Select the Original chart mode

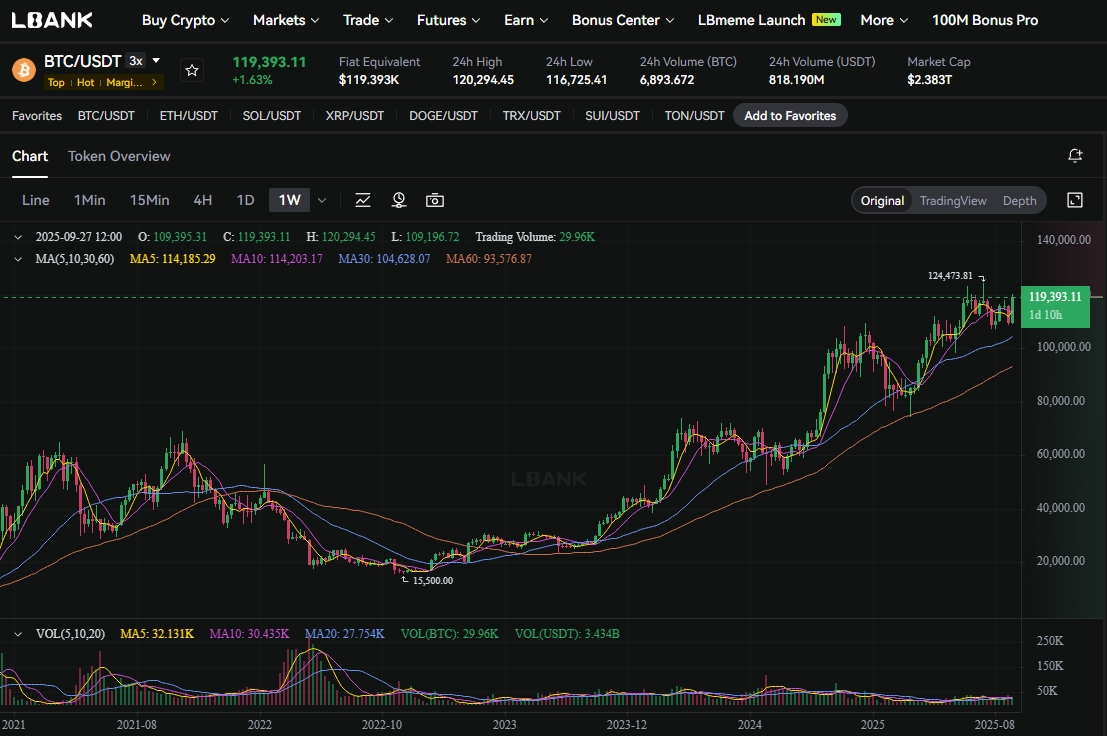882,200
